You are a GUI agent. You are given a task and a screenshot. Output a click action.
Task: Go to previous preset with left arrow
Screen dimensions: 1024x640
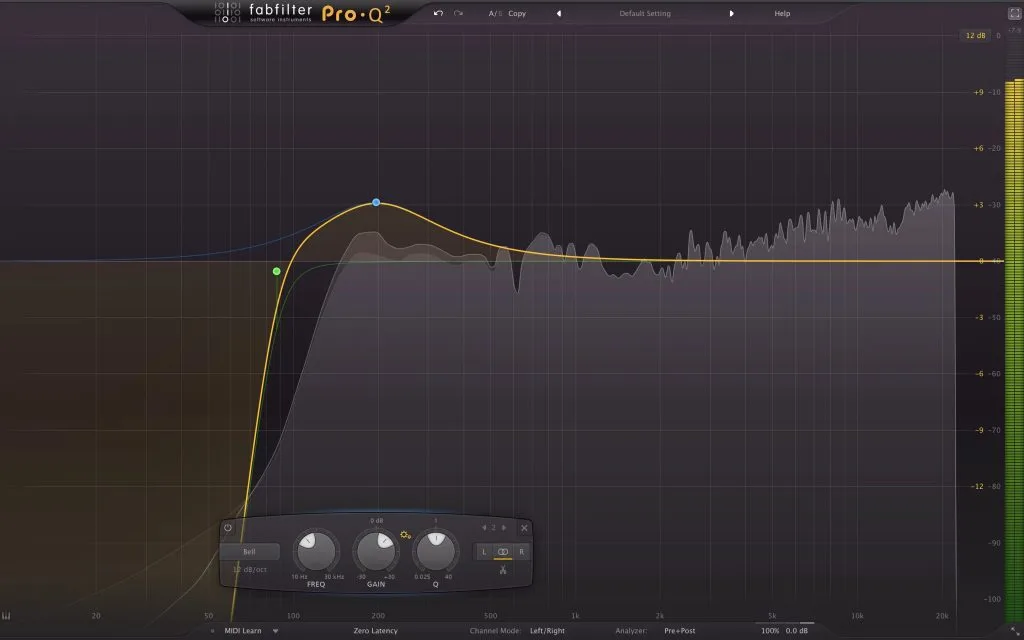coord(558,13)
